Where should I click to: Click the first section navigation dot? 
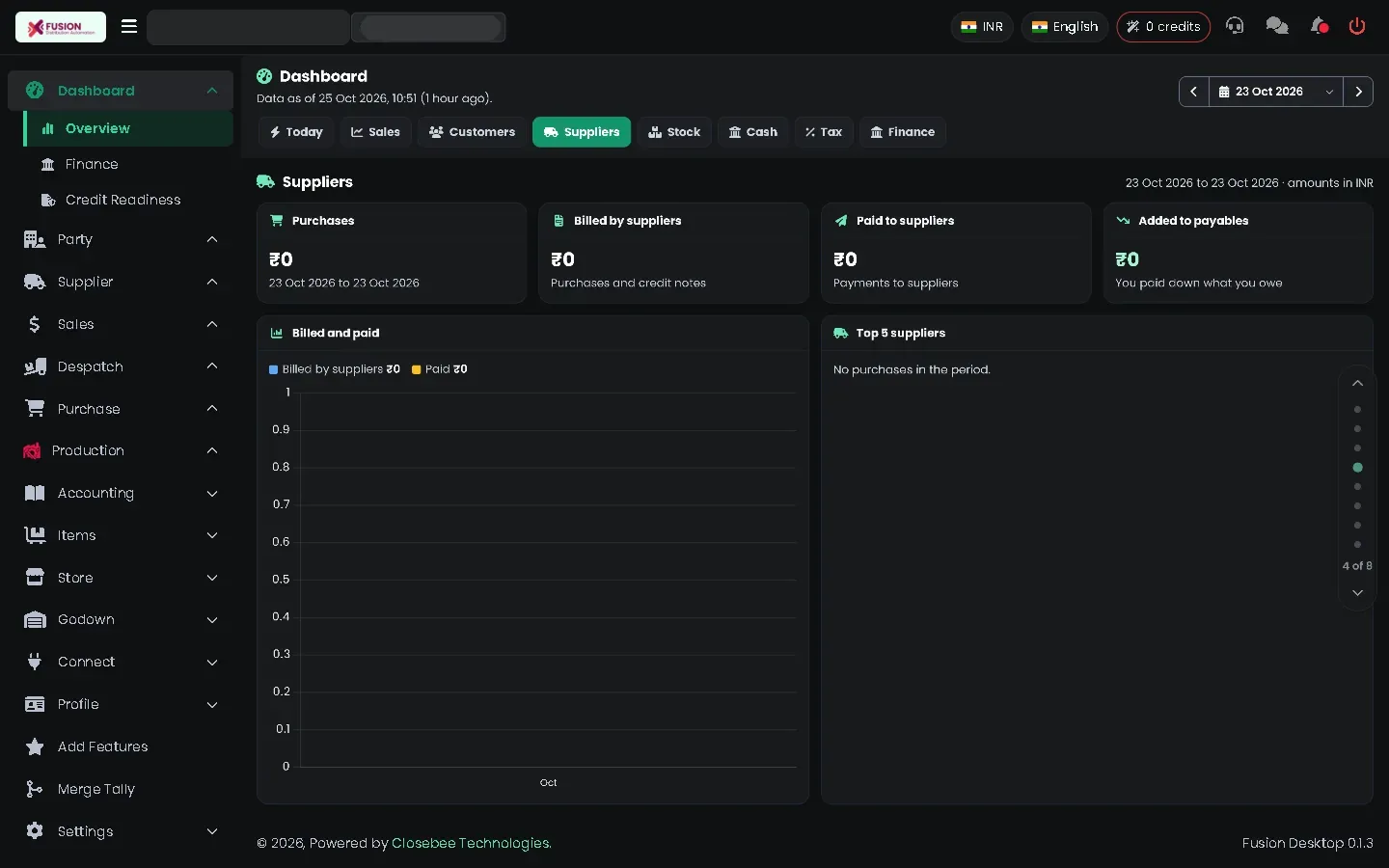(1357, 410)
